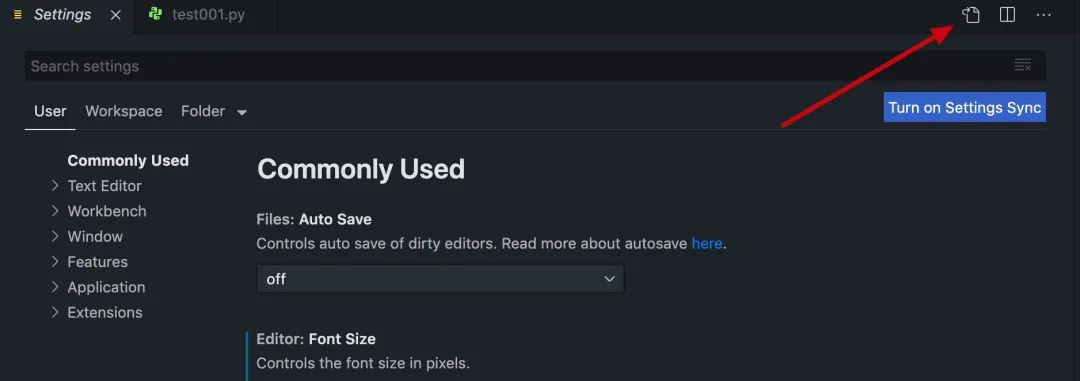Focus the Search settings field
This screenshot has width=1080, height=381.
[517, 65]
